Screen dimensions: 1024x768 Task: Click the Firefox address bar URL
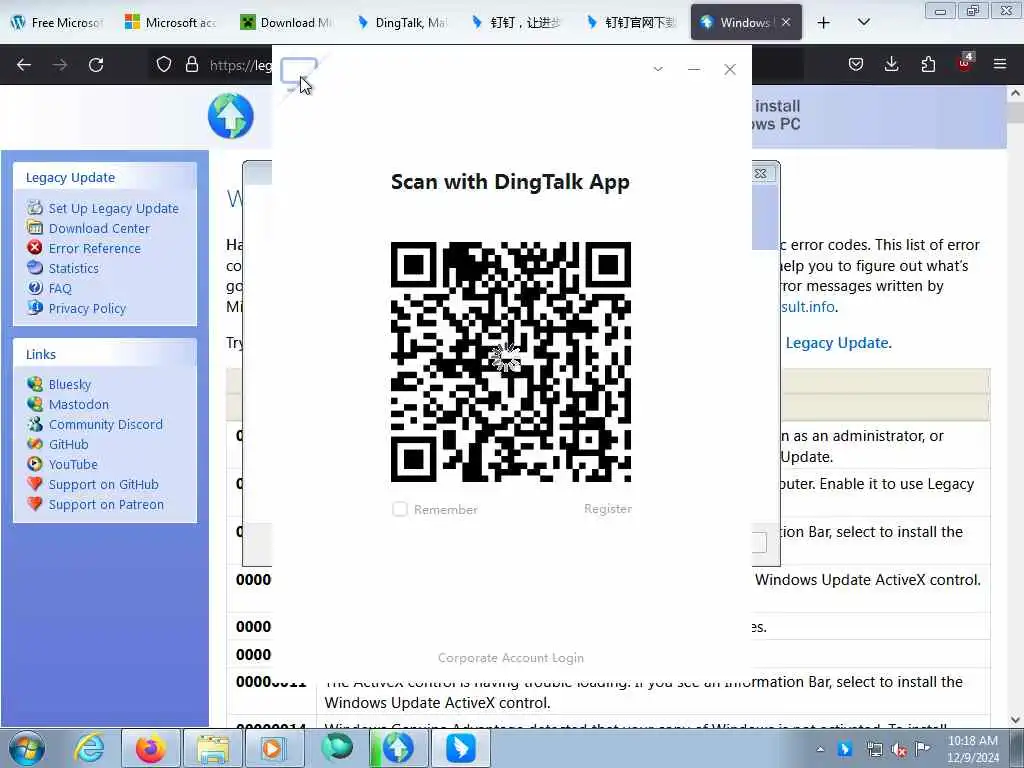pyautogui.click(x=240, y=65)
